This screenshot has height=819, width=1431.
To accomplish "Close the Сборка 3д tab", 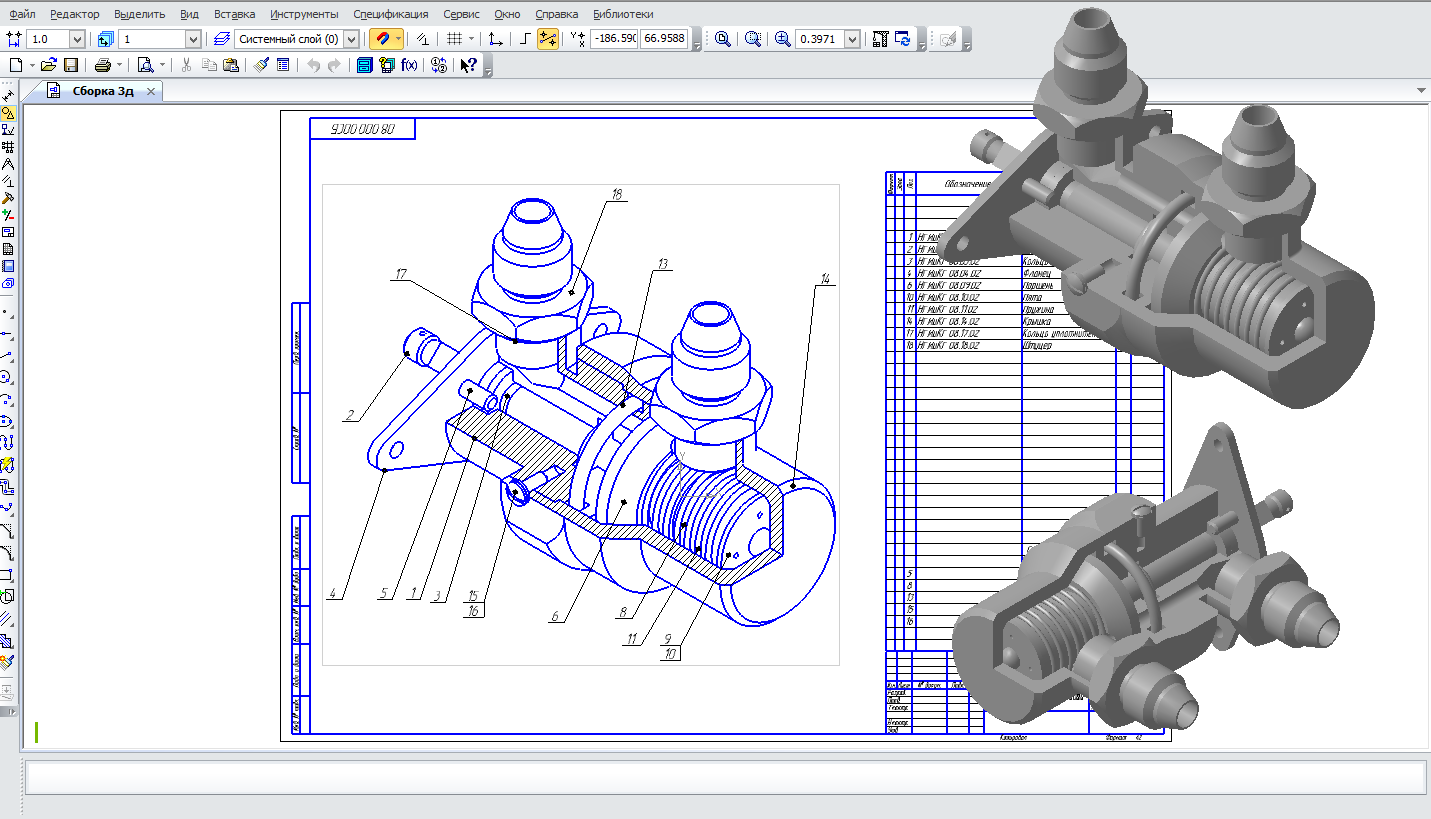I will (x=151, y=91).
